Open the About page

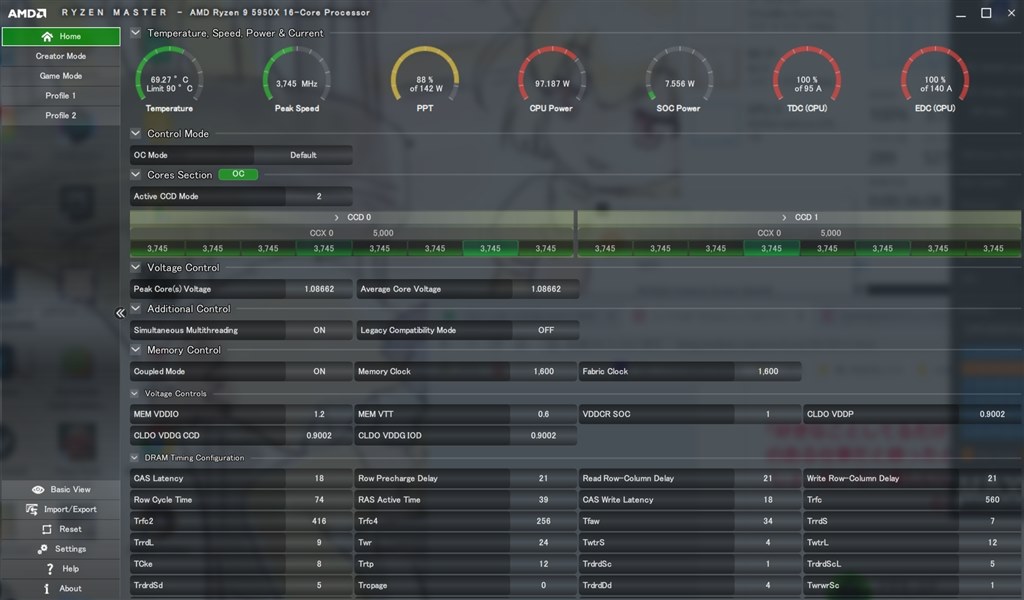61,588
